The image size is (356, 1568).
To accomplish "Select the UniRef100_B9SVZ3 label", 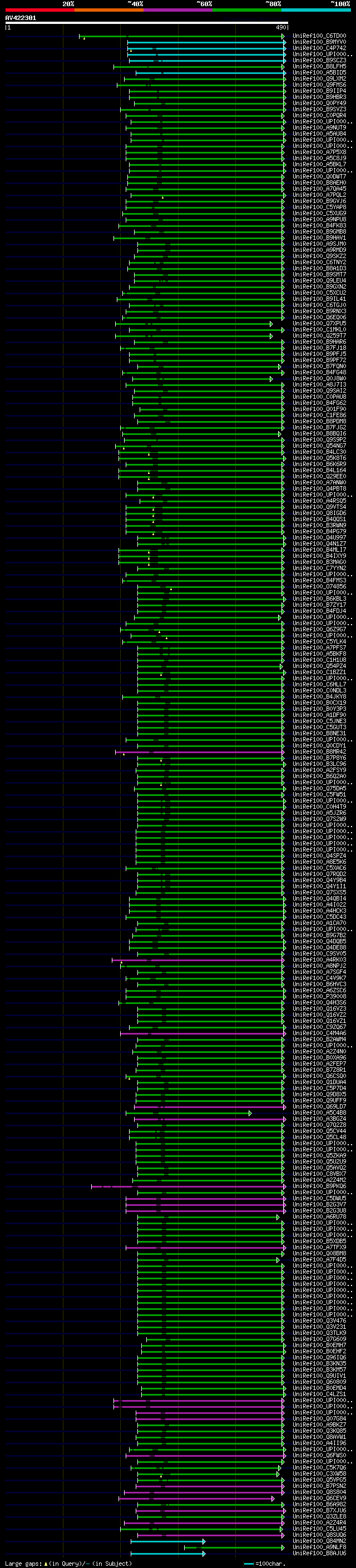I will tap(319, 109).
